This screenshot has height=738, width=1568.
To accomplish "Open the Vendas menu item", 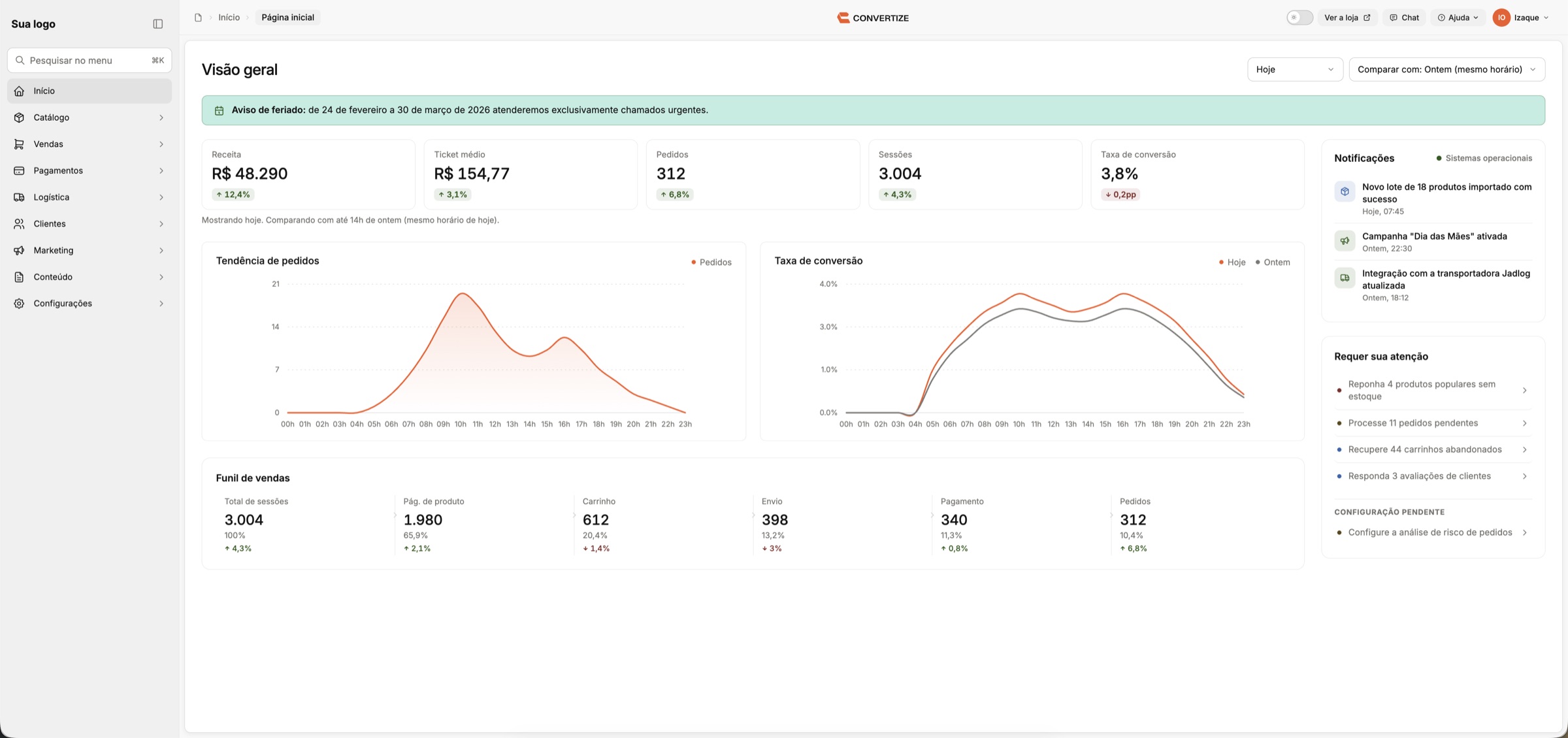I will pos(90,144).
